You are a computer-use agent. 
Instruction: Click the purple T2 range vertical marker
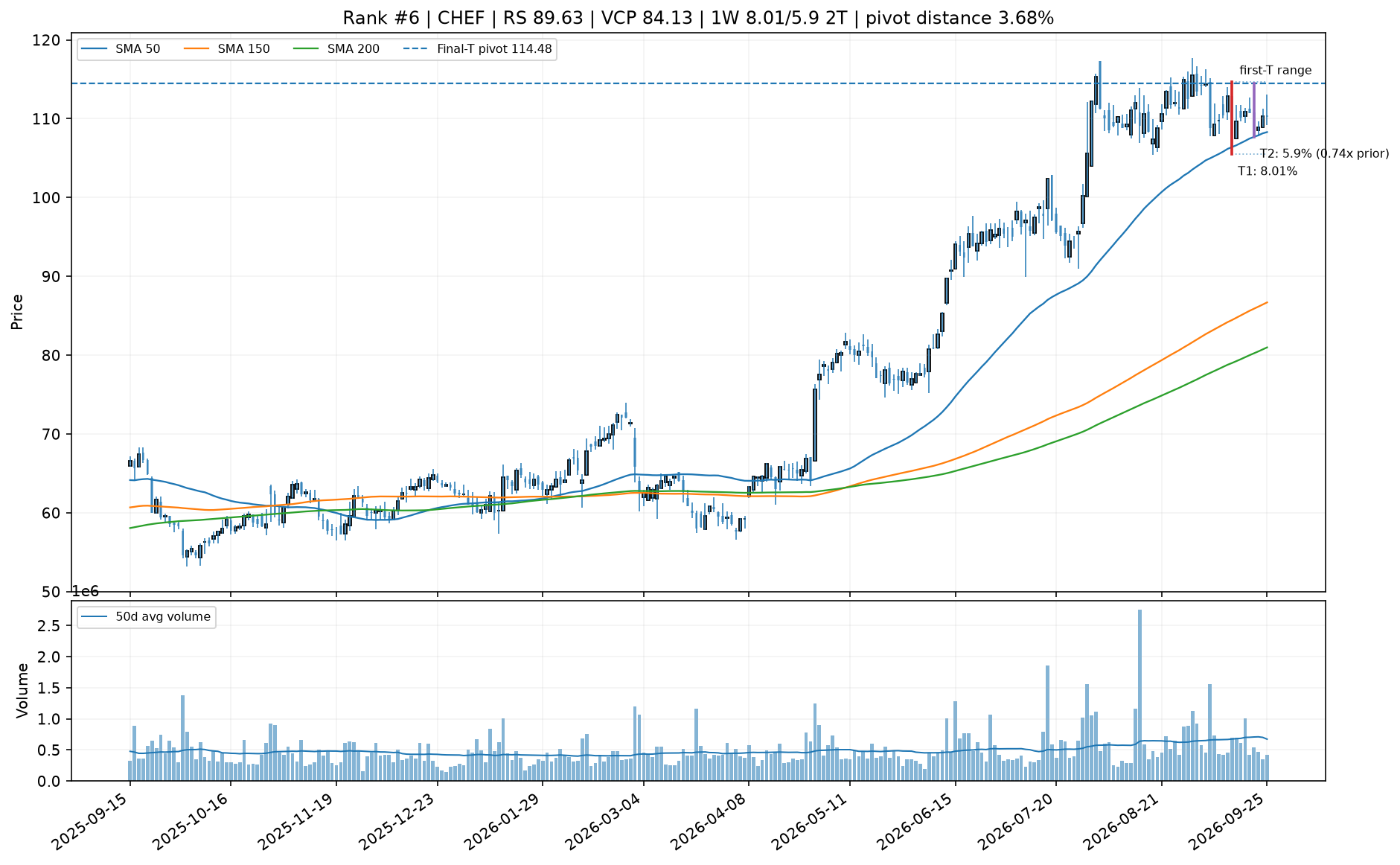coord(1254,109)
